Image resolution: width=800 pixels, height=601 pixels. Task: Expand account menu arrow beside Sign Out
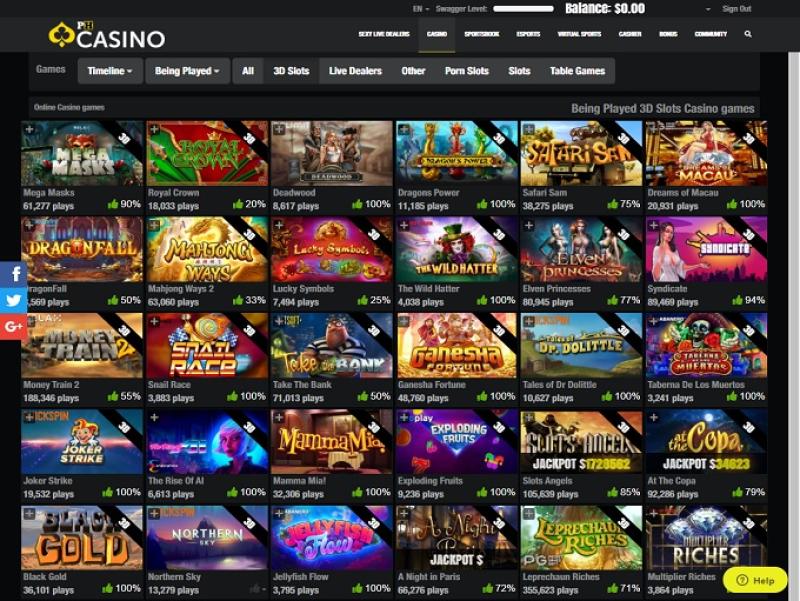(x=708, y=9)
